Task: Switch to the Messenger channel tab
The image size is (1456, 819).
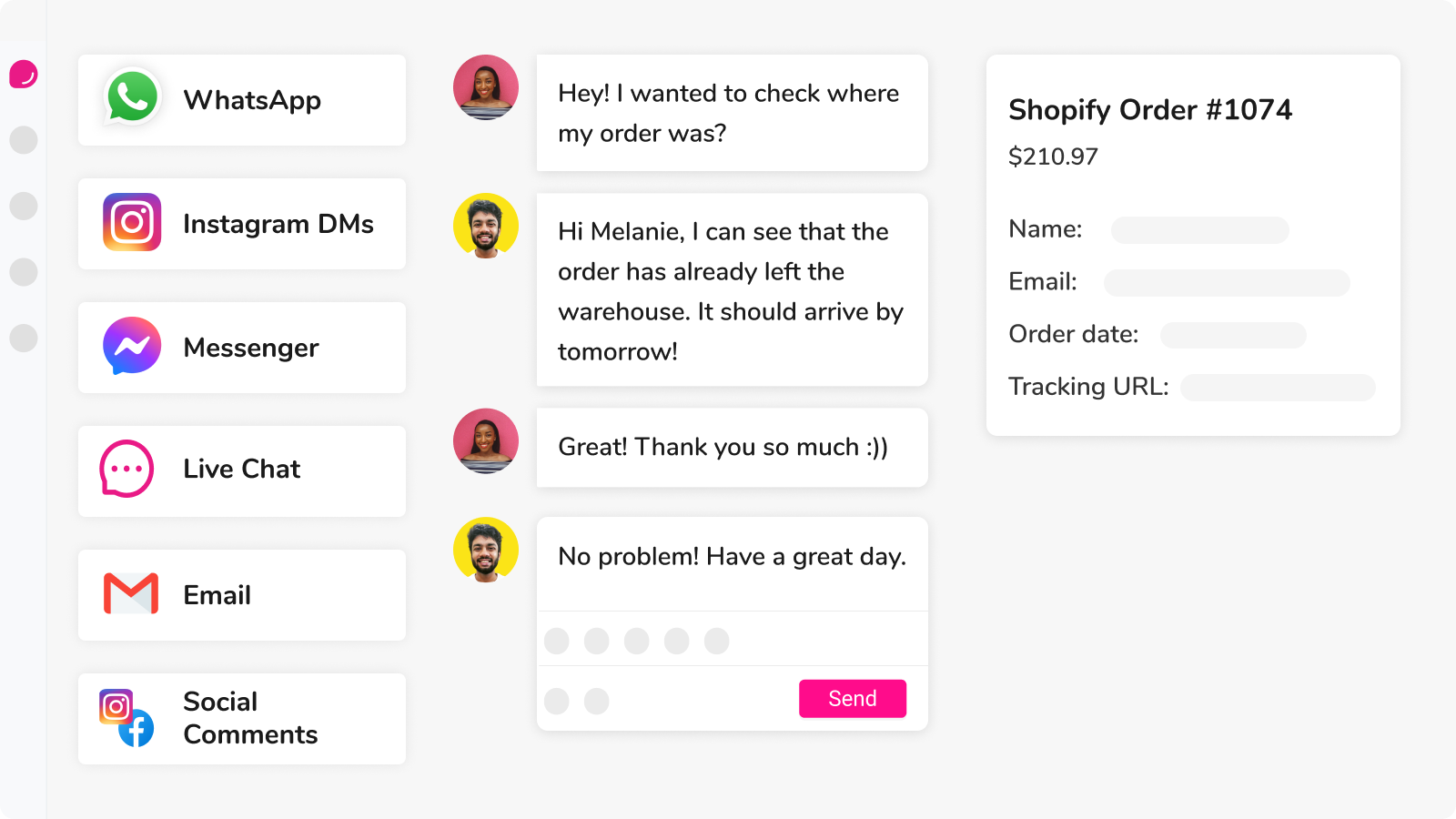Action: (241, 347)
